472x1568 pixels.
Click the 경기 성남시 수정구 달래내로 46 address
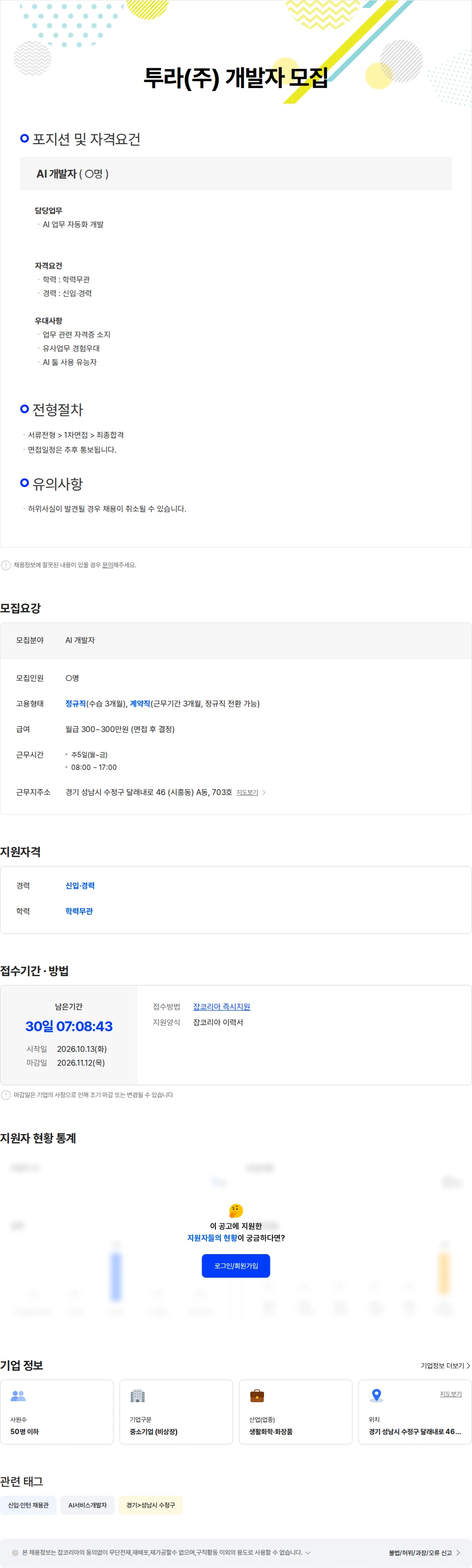coord(148,793)
